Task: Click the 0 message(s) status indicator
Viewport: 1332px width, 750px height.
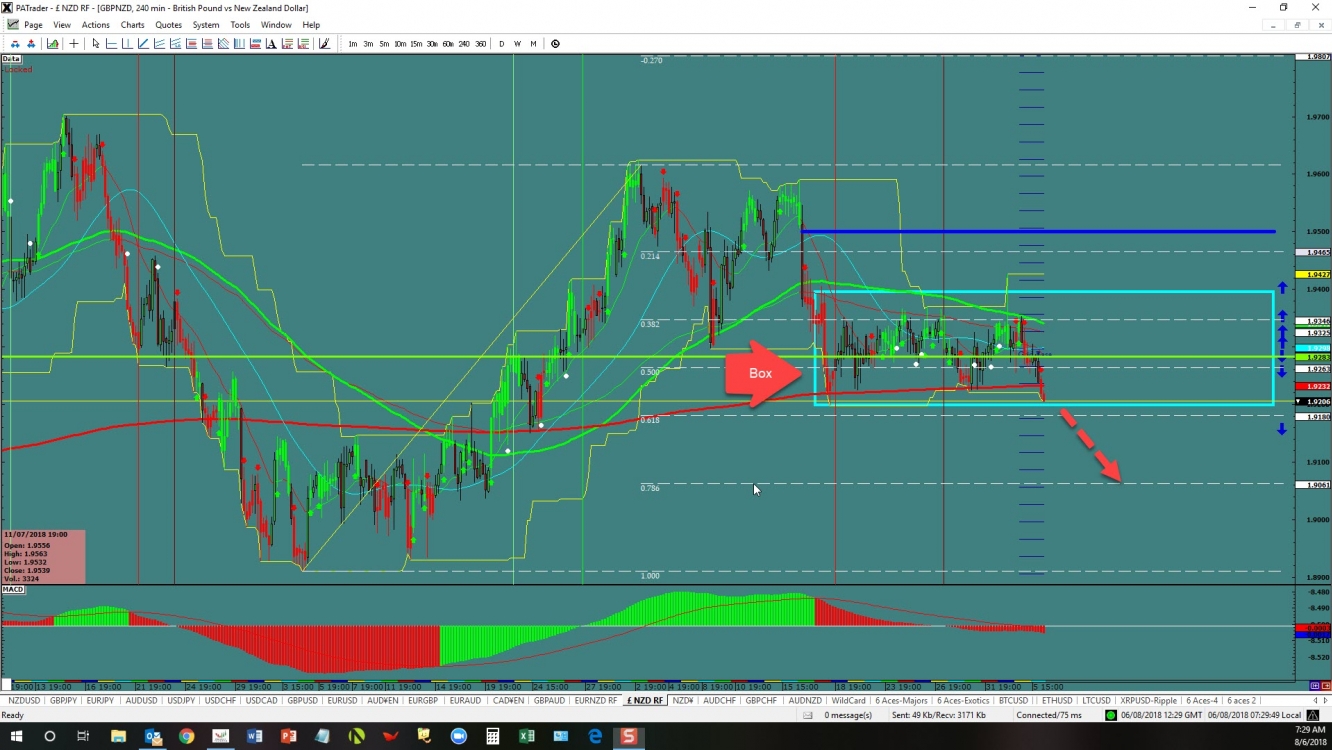Action: 848,715
